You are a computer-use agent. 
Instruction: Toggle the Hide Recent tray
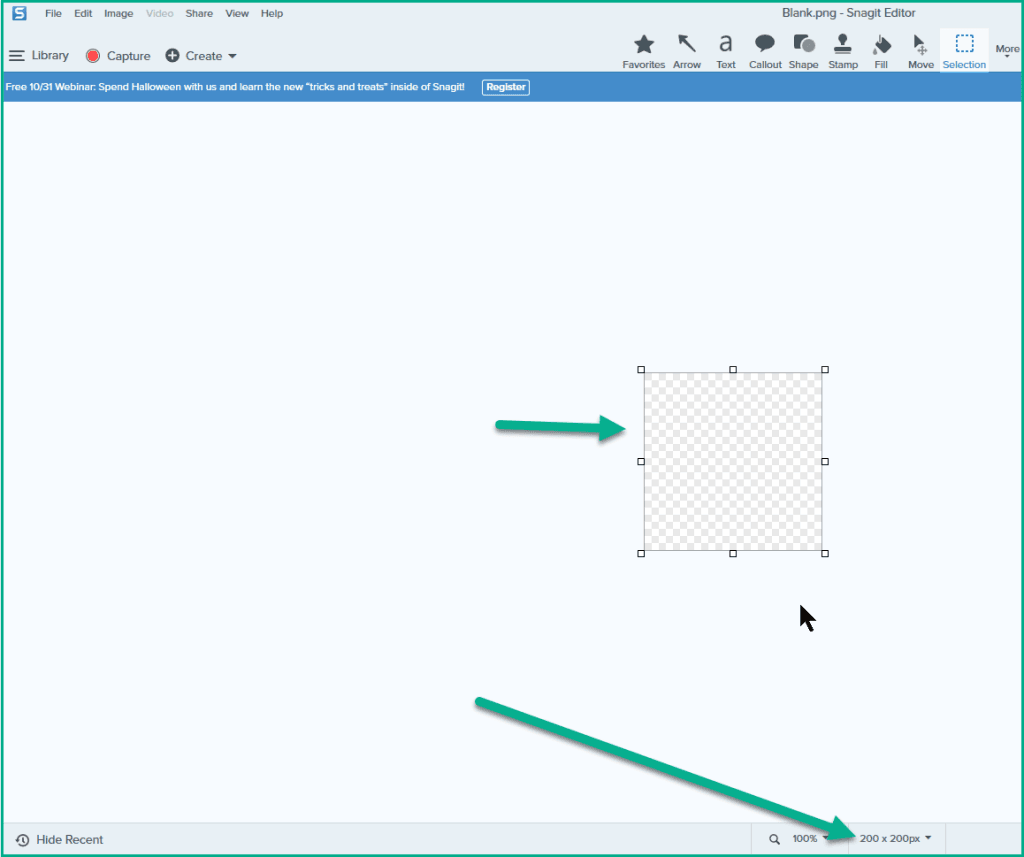(x=60, y=840)
